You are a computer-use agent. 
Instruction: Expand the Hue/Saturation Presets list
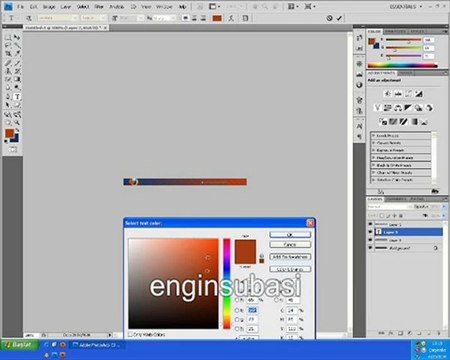pos(373,158)
